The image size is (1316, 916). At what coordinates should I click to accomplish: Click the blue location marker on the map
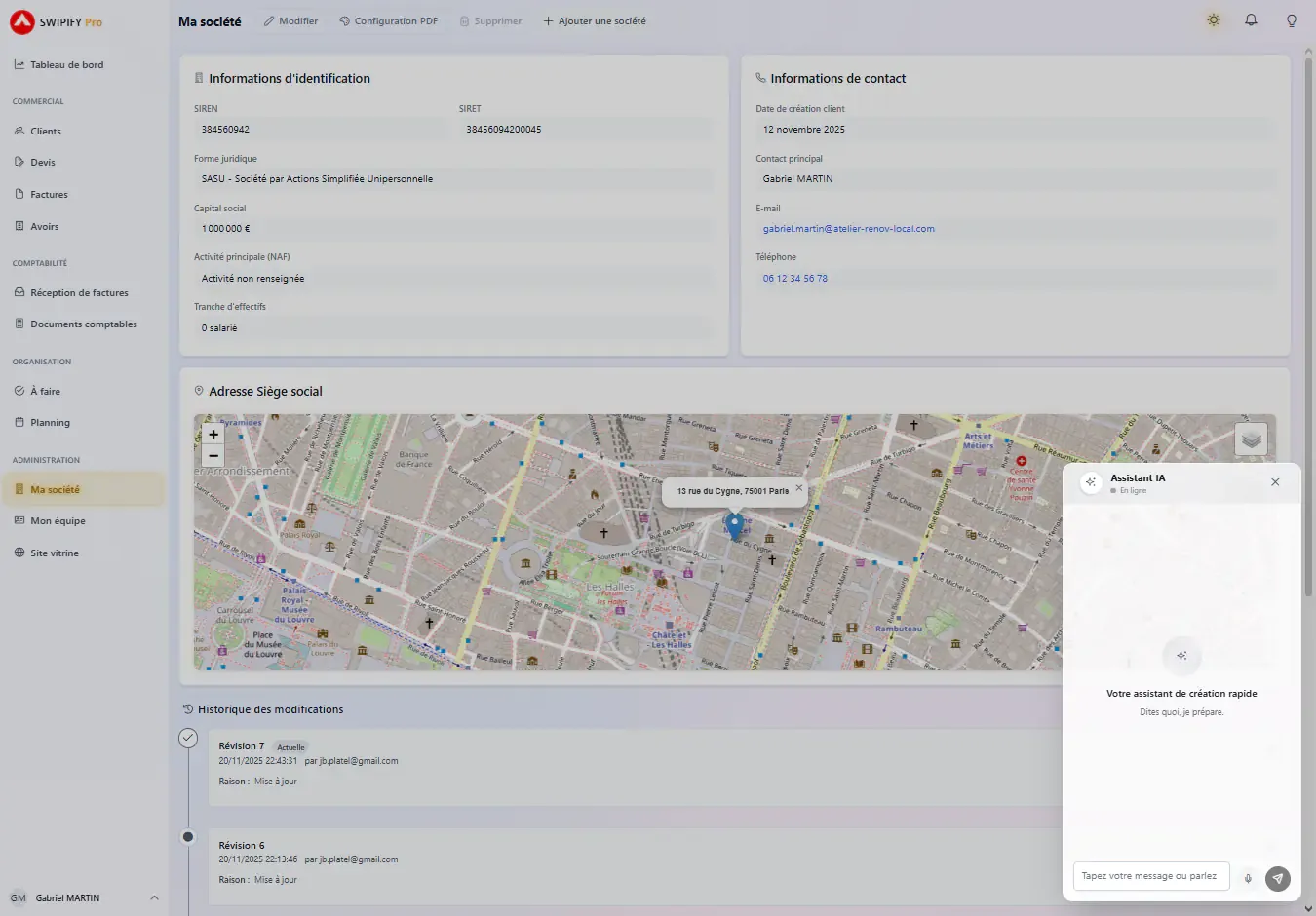[734, 525]
